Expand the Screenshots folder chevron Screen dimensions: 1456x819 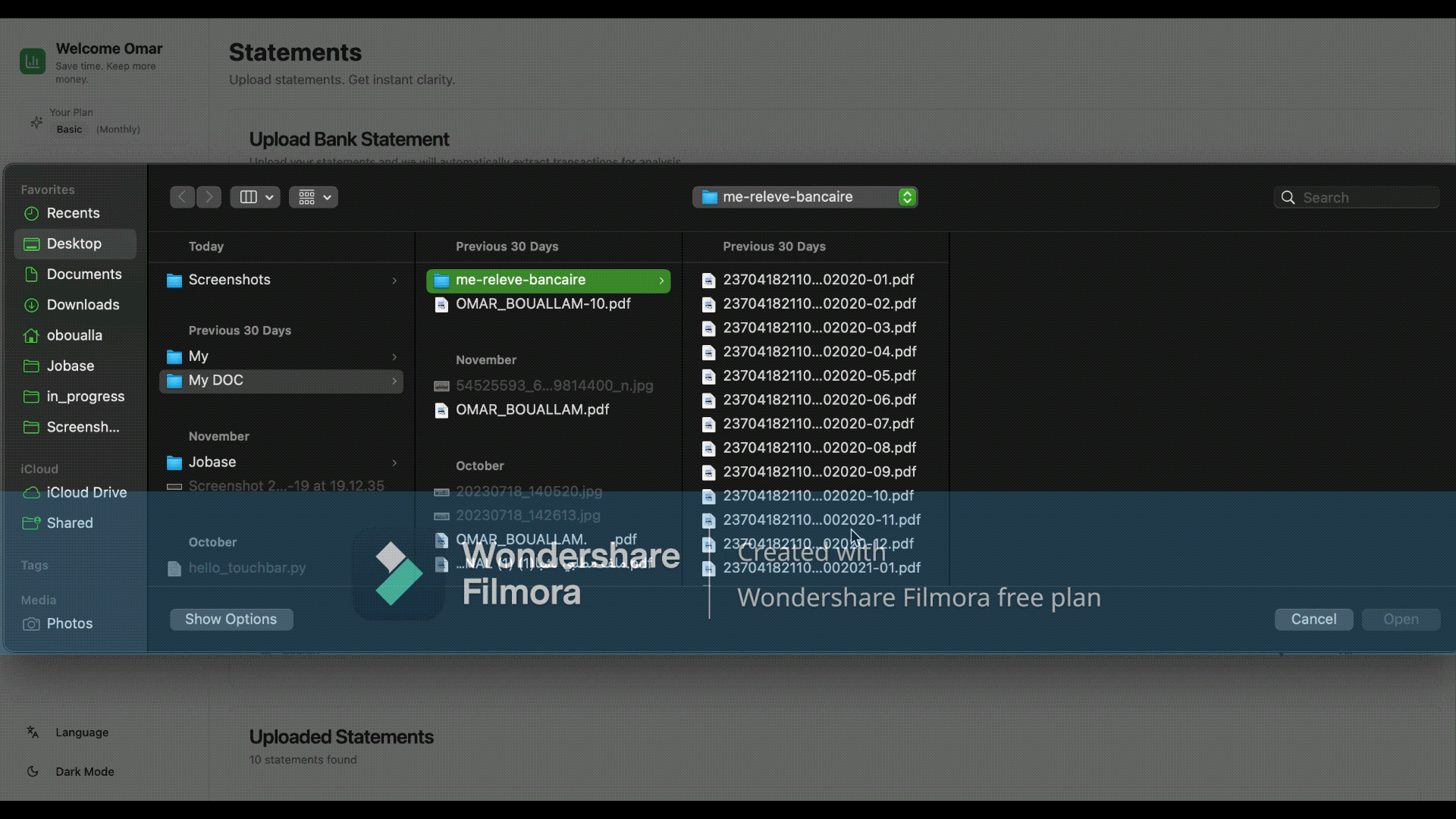click(x=394, y=281)
